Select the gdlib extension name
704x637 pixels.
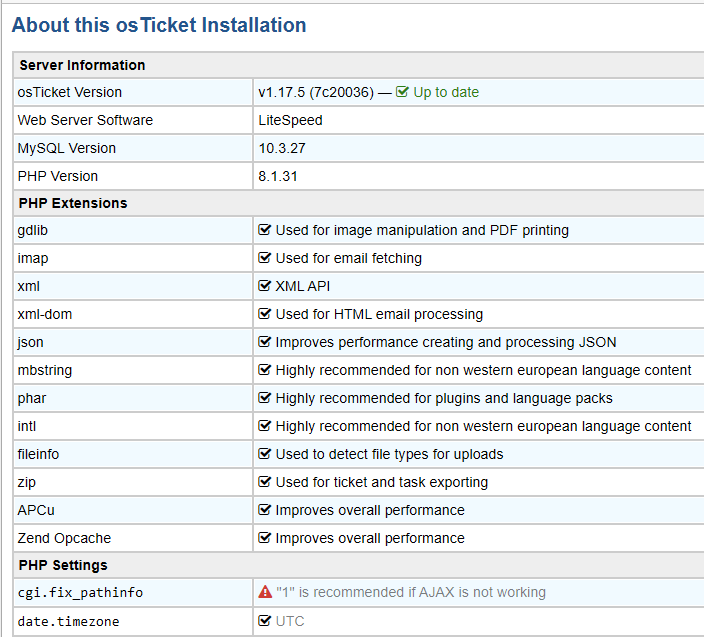point(32,230)
